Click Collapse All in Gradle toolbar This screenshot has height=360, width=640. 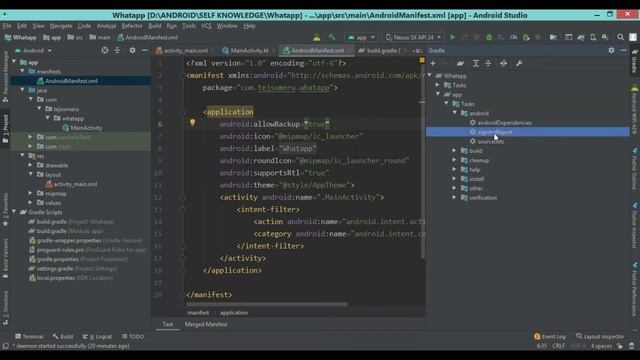[488, 63]
